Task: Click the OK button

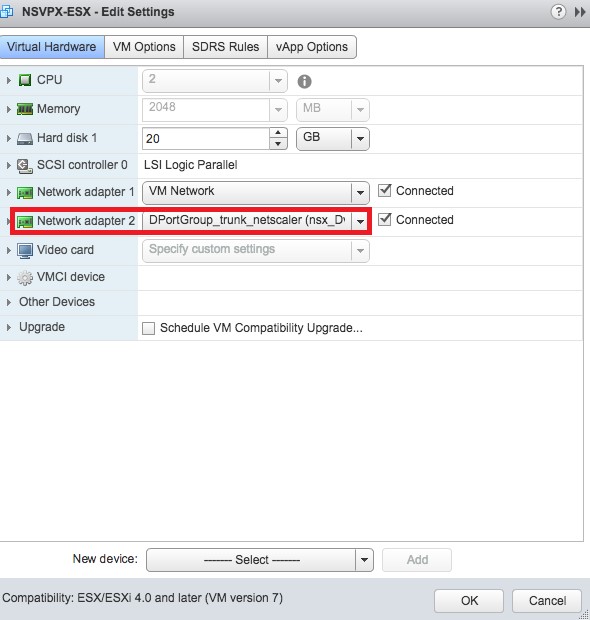Action: [x=469, y=601]
